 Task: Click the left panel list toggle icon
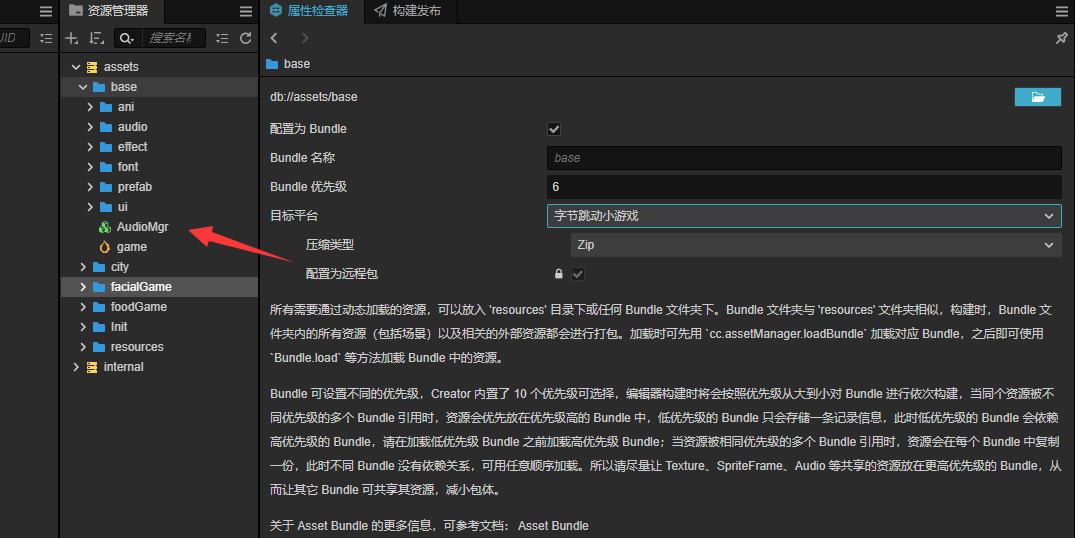coord(46,38)
